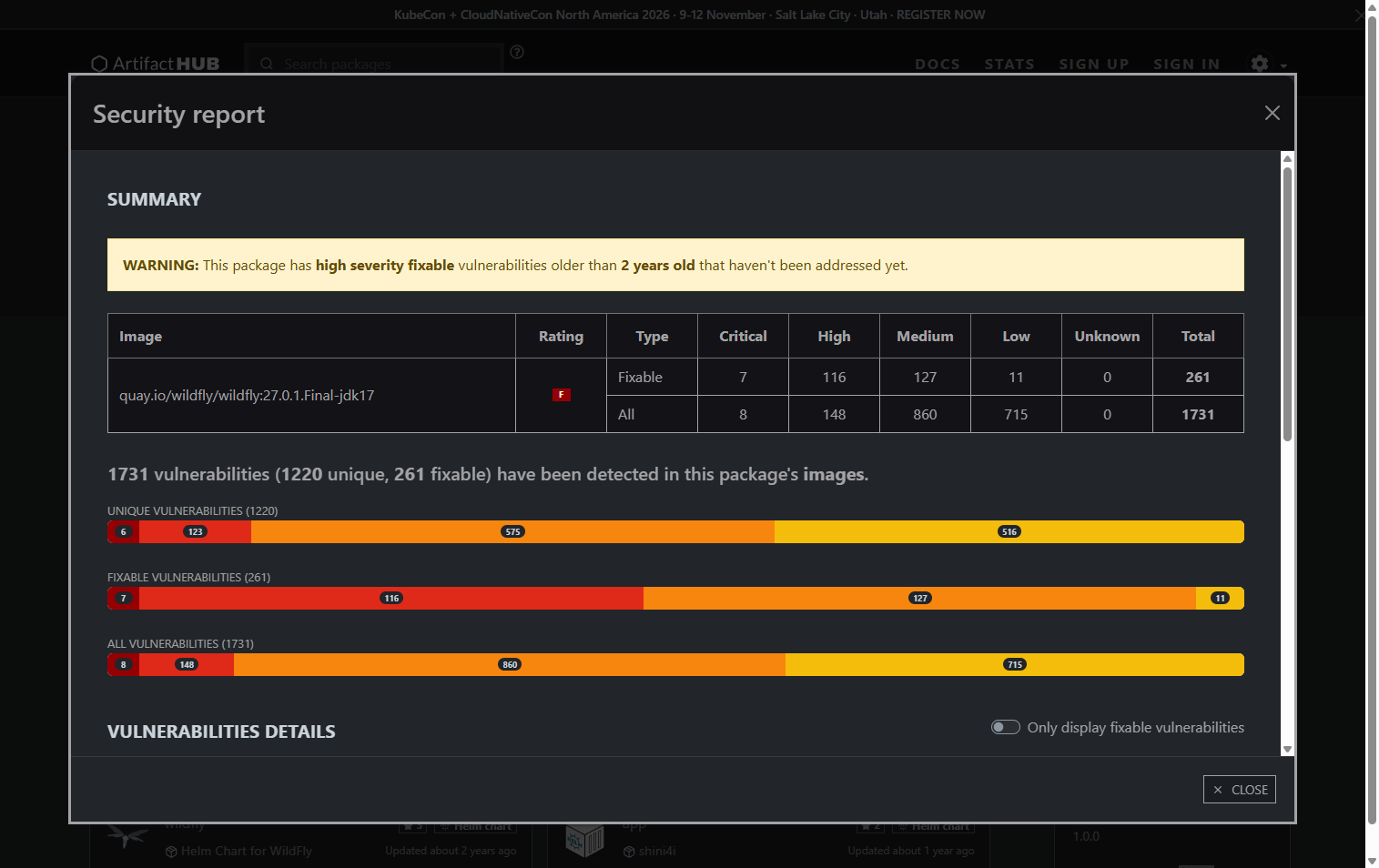Image resolution: width=1379 pixels, height=868 pixels.
Task: Click the KubeCon REGISTER NOW banner
Action: click(689, 15)
